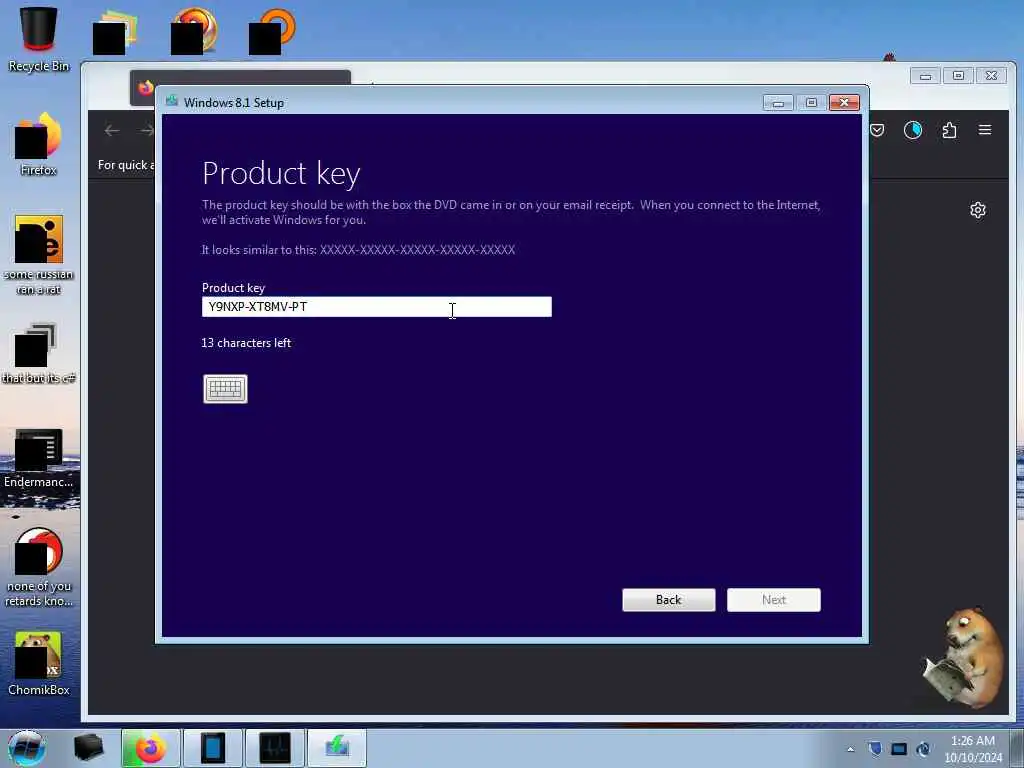Open the Endermanc... desktop shortcut

point(38,458)
